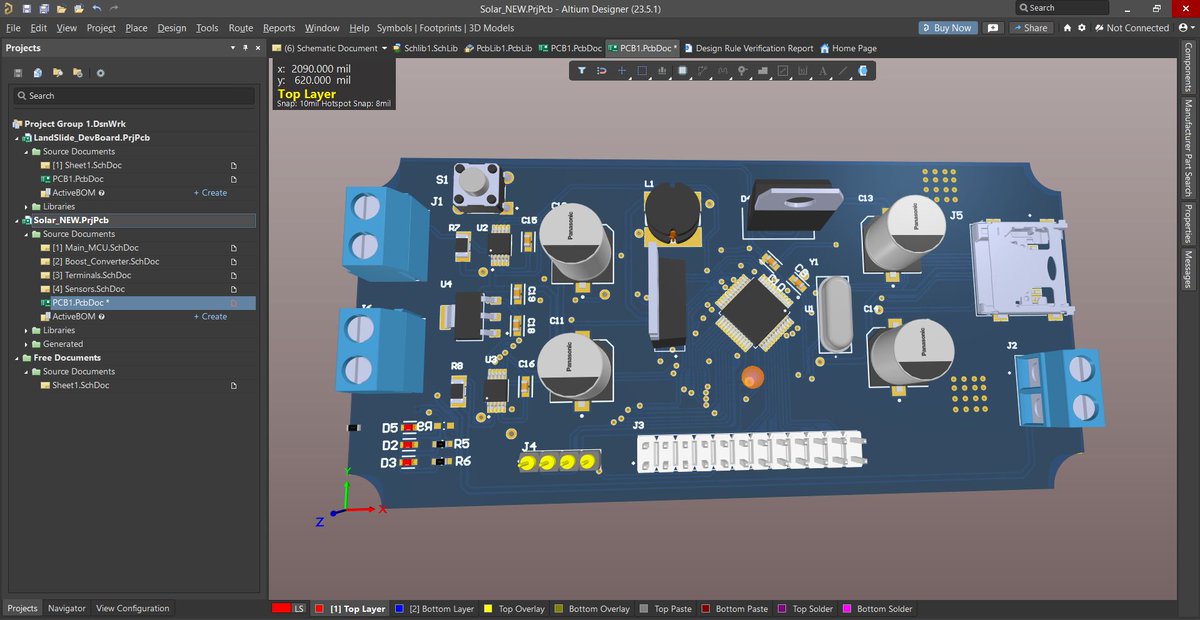Open the Route menu
The width and height of the screenshot is (1200, 620).
pos(241,28)
